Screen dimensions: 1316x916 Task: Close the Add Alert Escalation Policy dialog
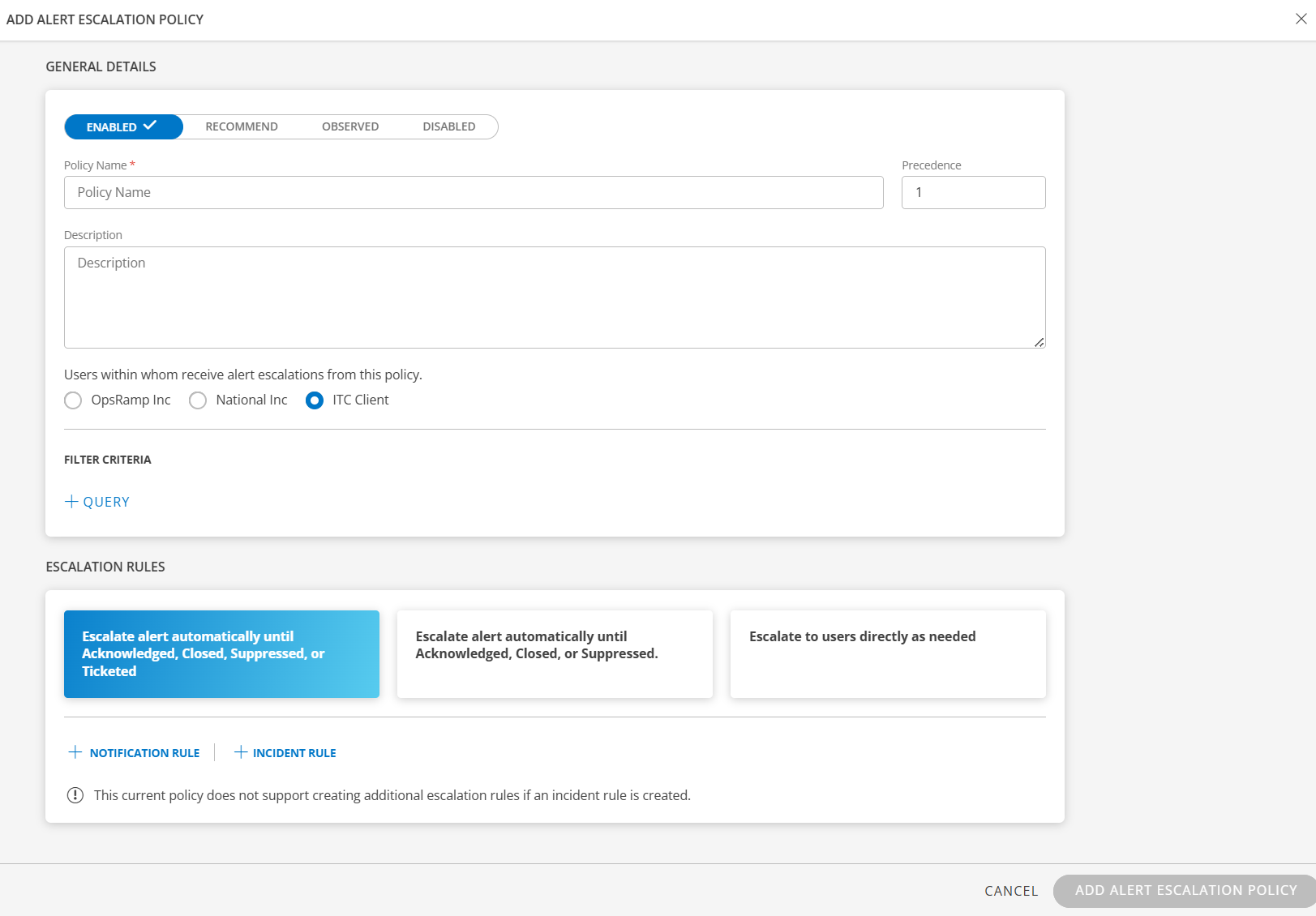pyautogui.click(x=1301, y=19)
